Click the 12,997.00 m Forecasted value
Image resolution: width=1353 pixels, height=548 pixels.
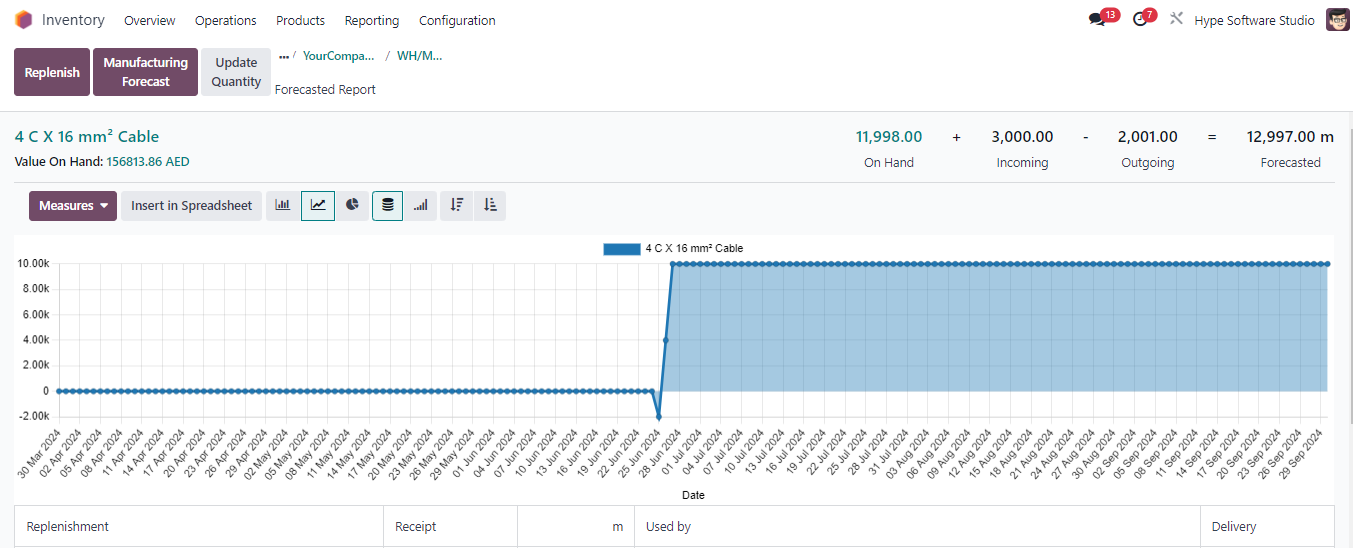tap(1290, 137)
